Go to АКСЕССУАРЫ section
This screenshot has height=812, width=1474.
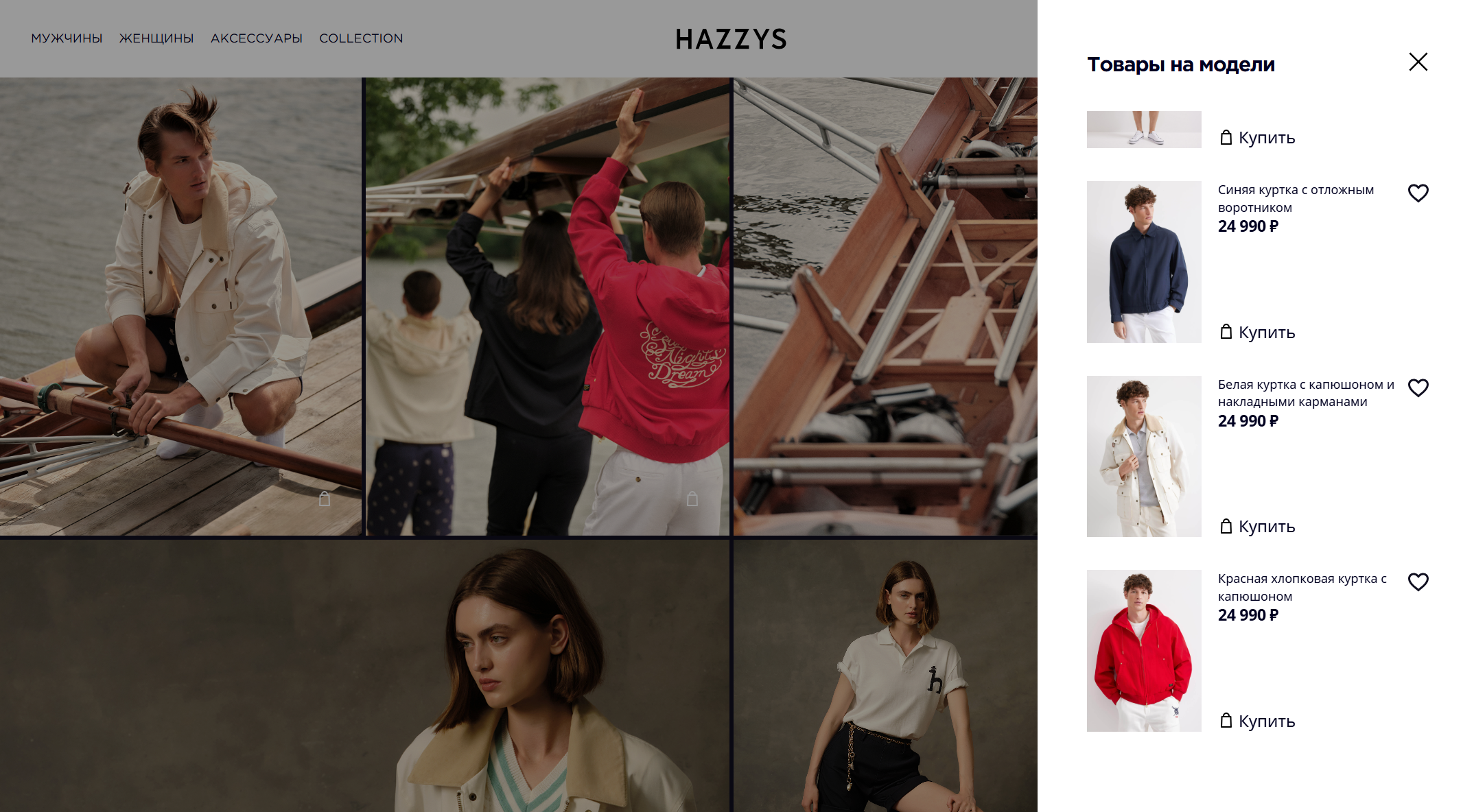[x=257, y=38]
